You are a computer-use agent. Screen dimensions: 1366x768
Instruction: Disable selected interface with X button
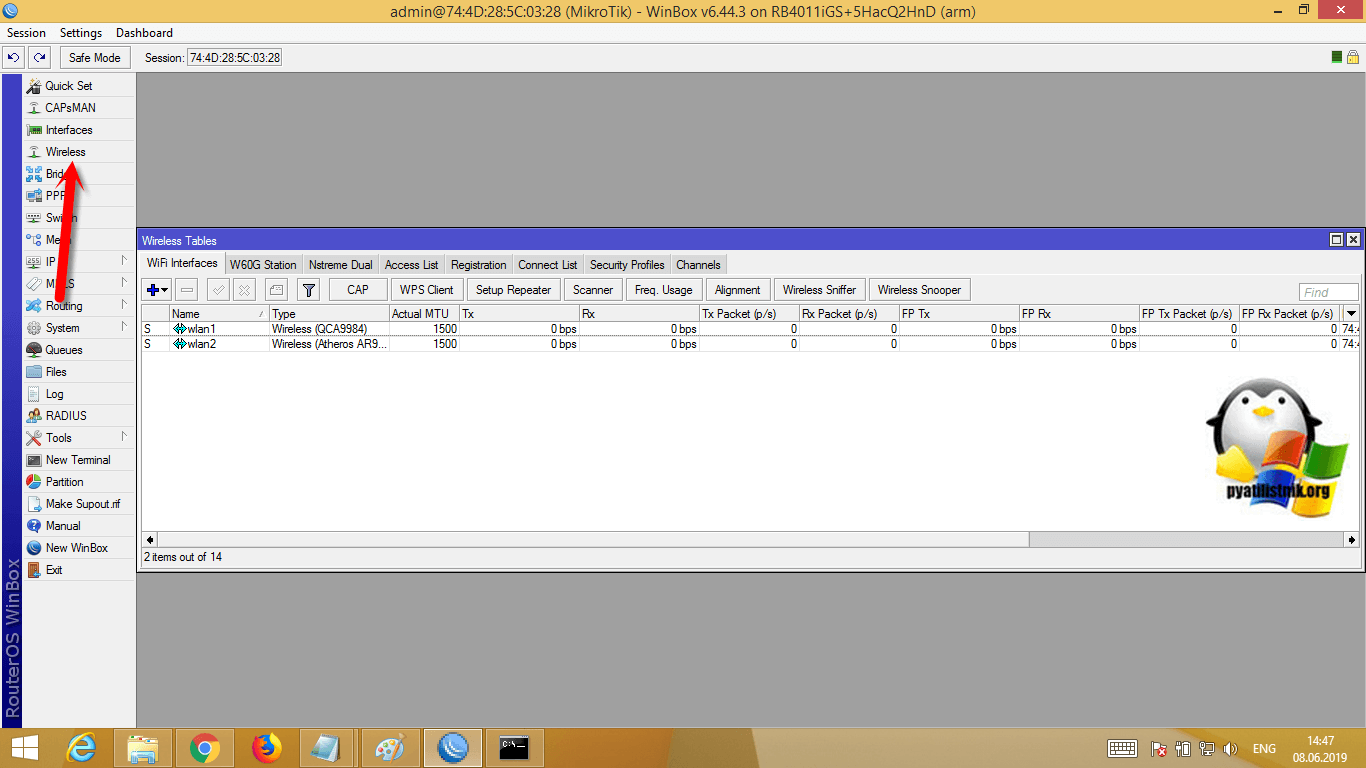(x=245, y=290)
